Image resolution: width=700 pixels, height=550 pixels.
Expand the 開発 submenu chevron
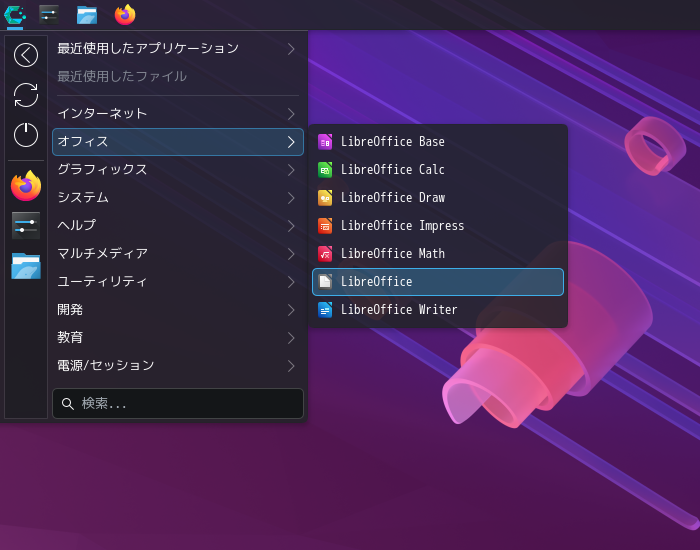coord(291,310)
